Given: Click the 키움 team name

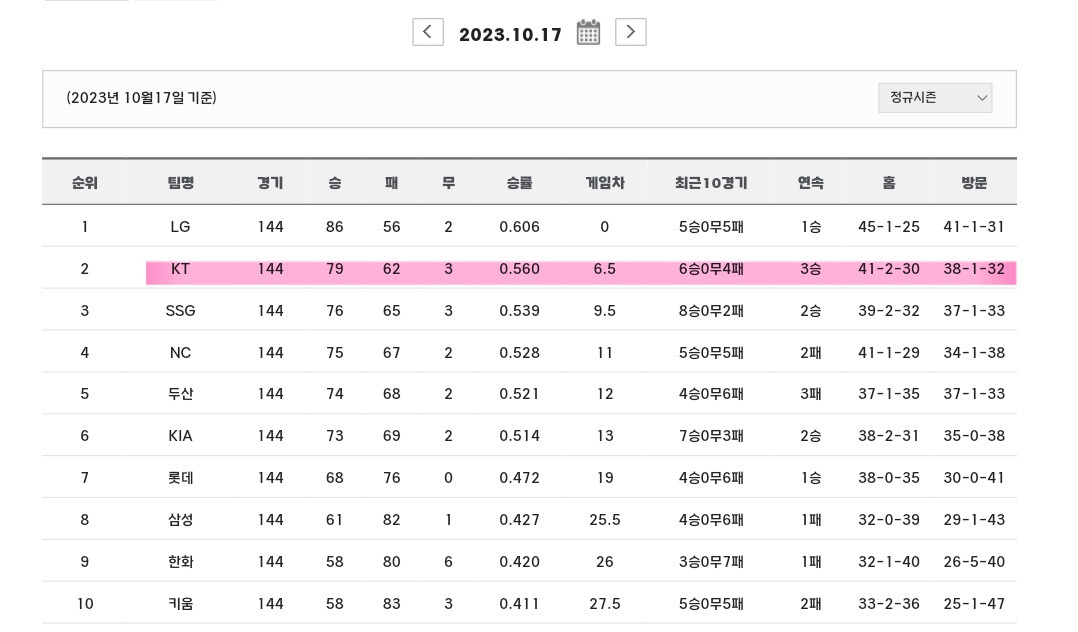Looking at the screenshot, I should pos(181,604).
